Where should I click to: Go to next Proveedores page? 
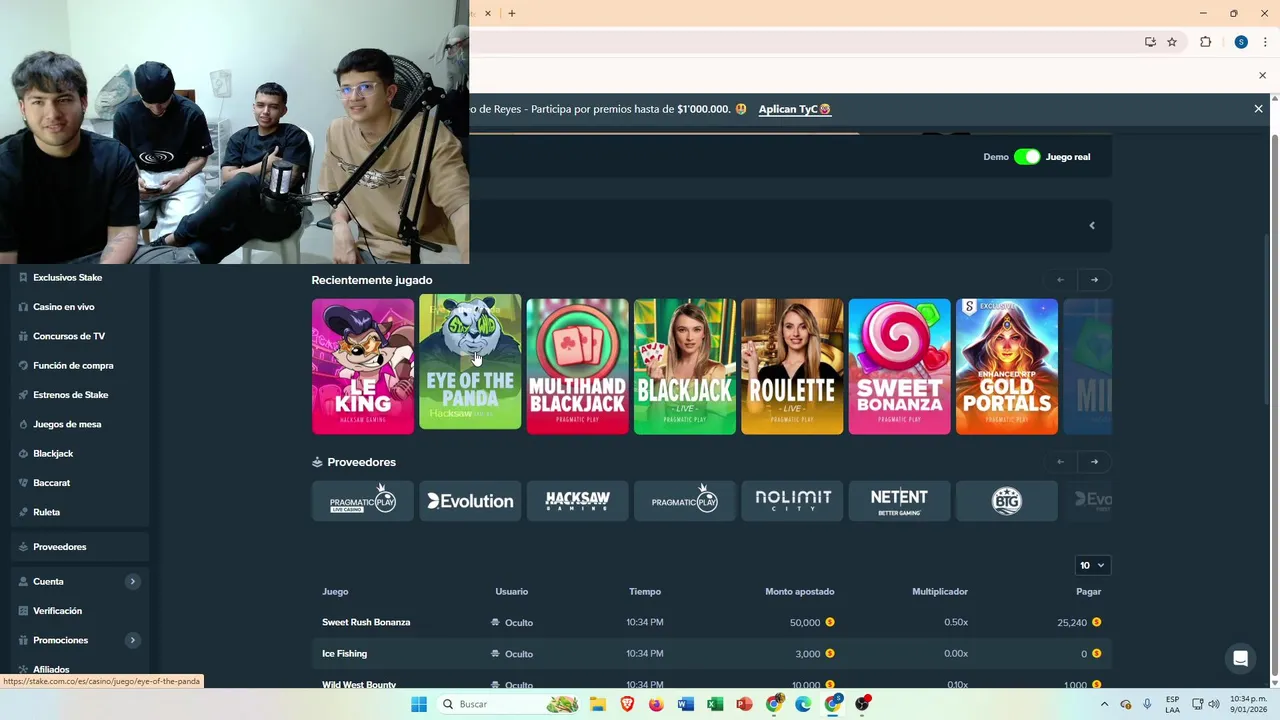(x=1094, y=462)
